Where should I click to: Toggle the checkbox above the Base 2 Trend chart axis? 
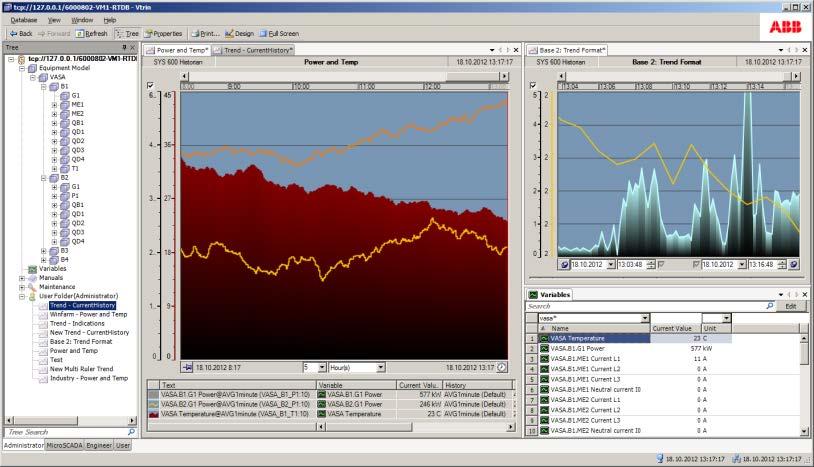click(x=533, y=85)
